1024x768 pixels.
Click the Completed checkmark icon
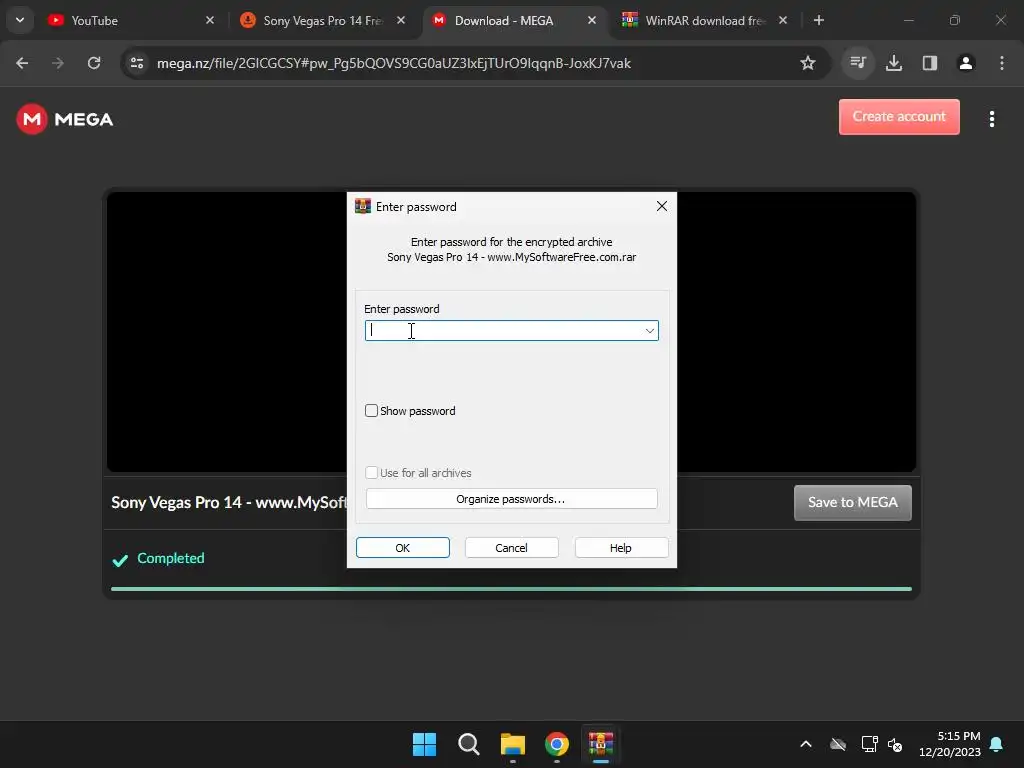pos(120,560)
